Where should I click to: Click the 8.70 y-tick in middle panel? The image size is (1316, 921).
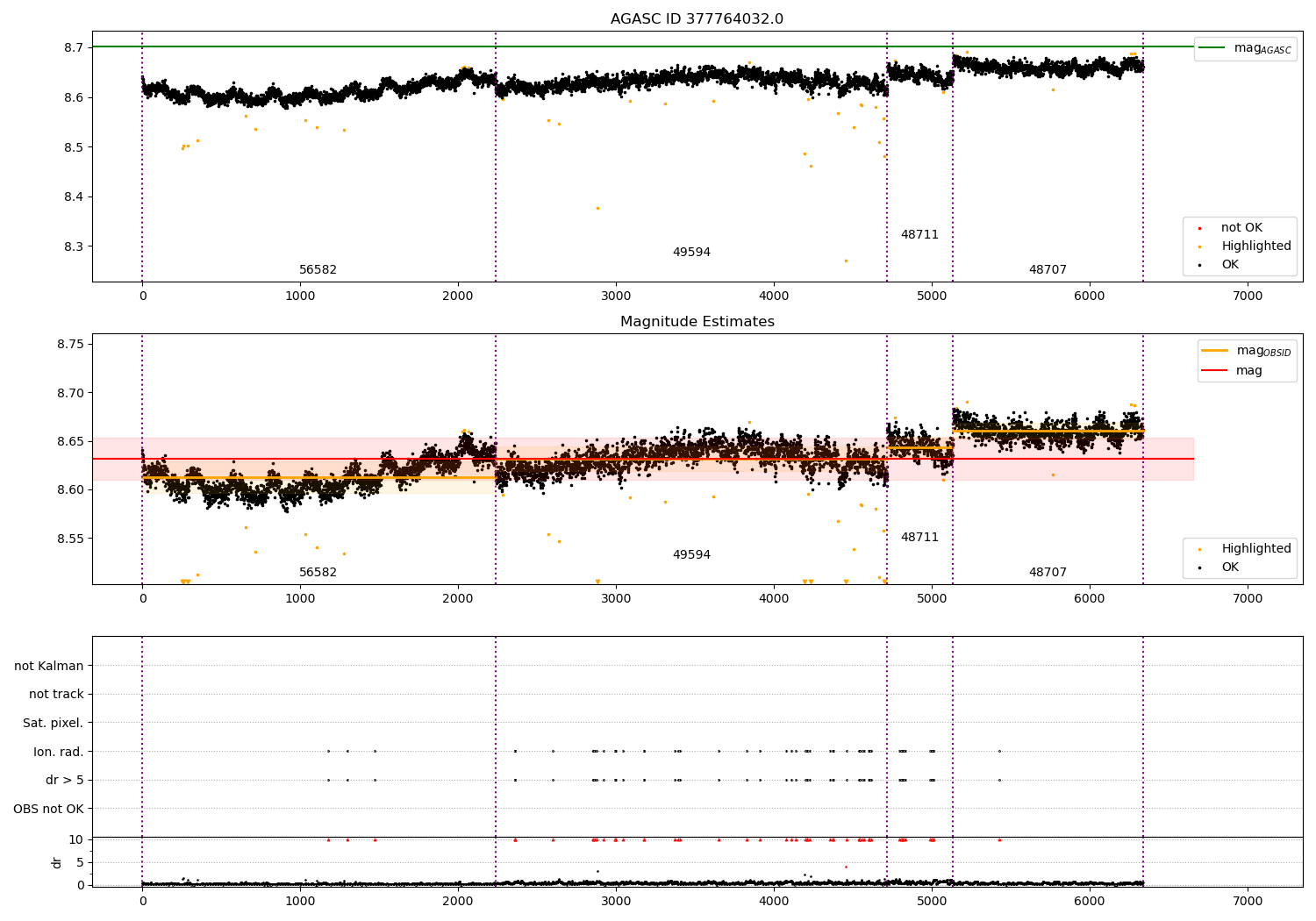click(x=70, y=393)
